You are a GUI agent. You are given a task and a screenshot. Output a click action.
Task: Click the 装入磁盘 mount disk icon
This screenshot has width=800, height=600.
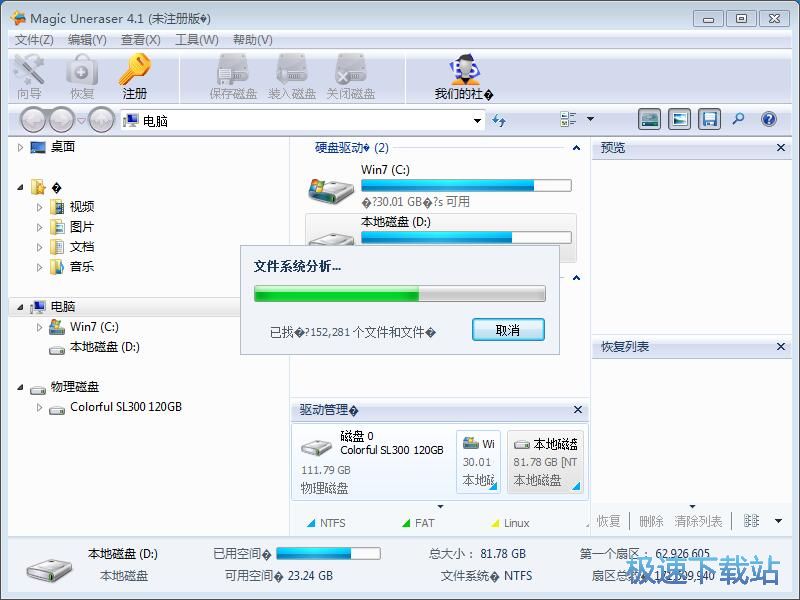(x=292, y=77)
